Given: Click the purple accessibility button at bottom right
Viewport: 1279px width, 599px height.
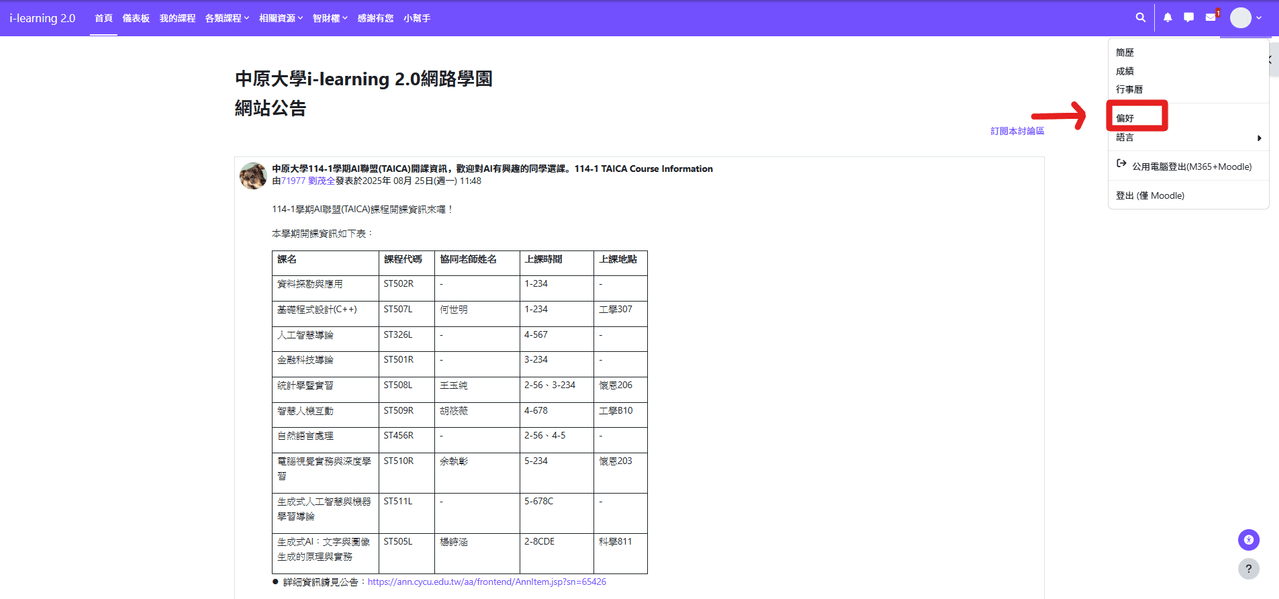Looking at the screenshot, I should click(x=1248, y=540).
